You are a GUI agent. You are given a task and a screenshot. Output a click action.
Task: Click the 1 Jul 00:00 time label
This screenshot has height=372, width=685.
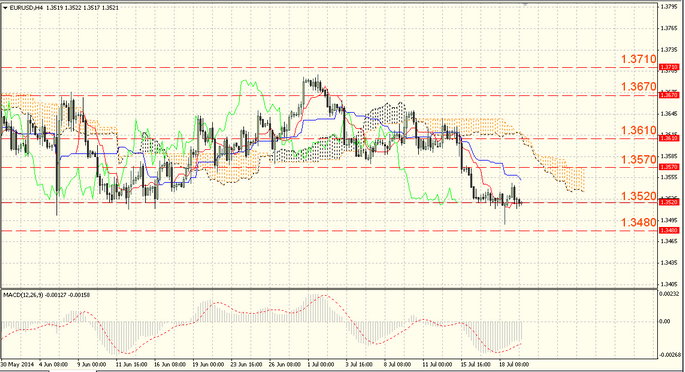(321, 364)
